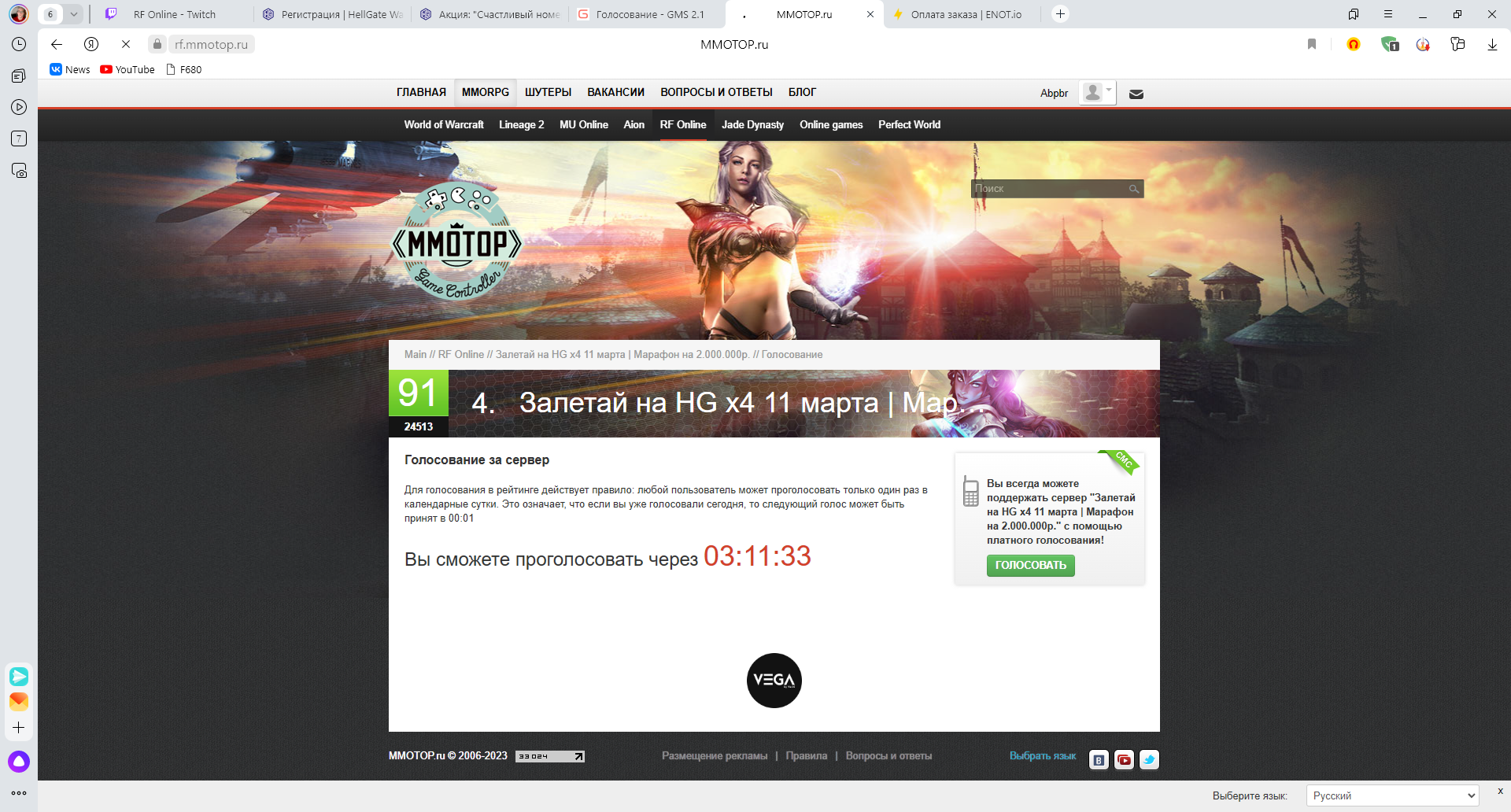Open browser history clock icon in sidebar
The image size is (1511, 812).
point(19,44)
